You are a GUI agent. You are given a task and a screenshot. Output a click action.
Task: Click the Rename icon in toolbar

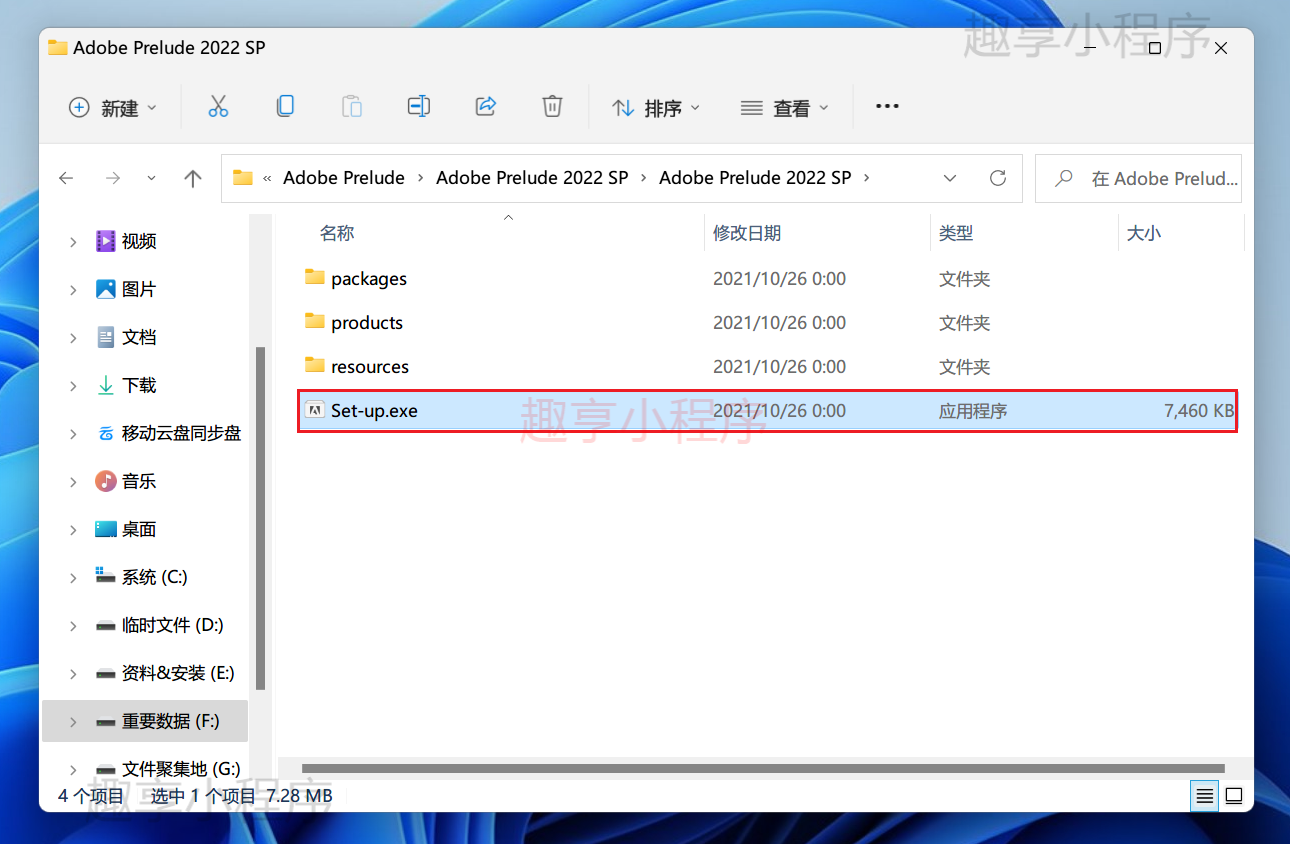pyautogui.click(x=419, y=106)
